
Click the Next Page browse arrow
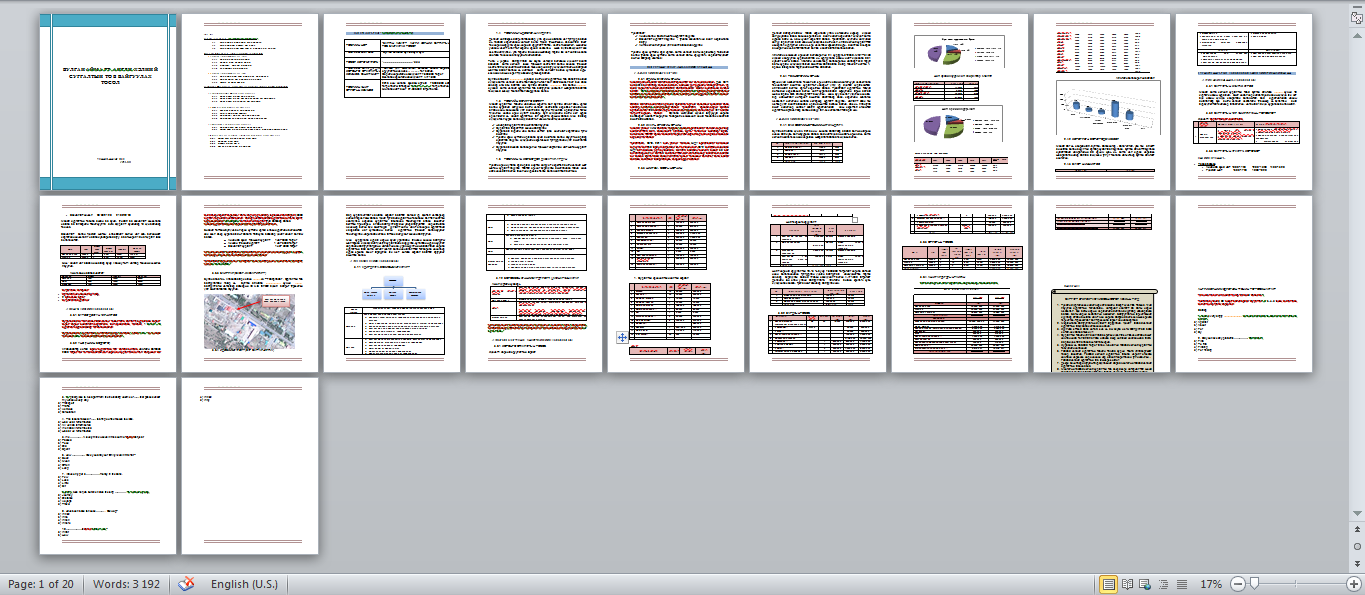click(1357, 564)
